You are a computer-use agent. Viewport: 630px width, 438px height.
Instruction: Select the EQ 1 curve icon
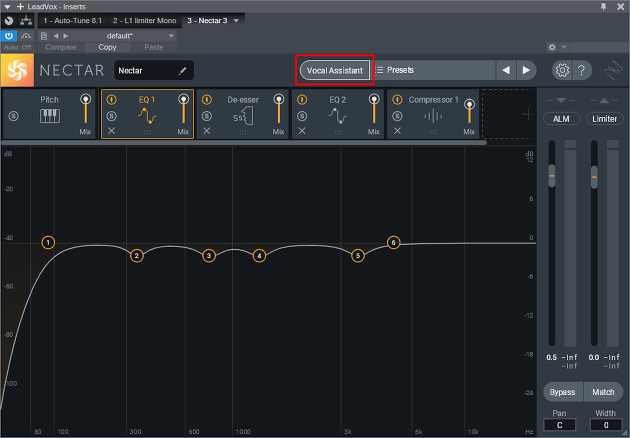coord(147,116)
